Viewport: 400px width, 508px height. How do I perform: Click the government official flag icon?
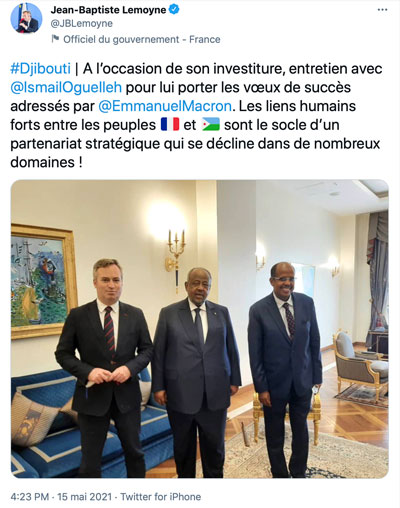pyautogui.click(x=55, y=39)
